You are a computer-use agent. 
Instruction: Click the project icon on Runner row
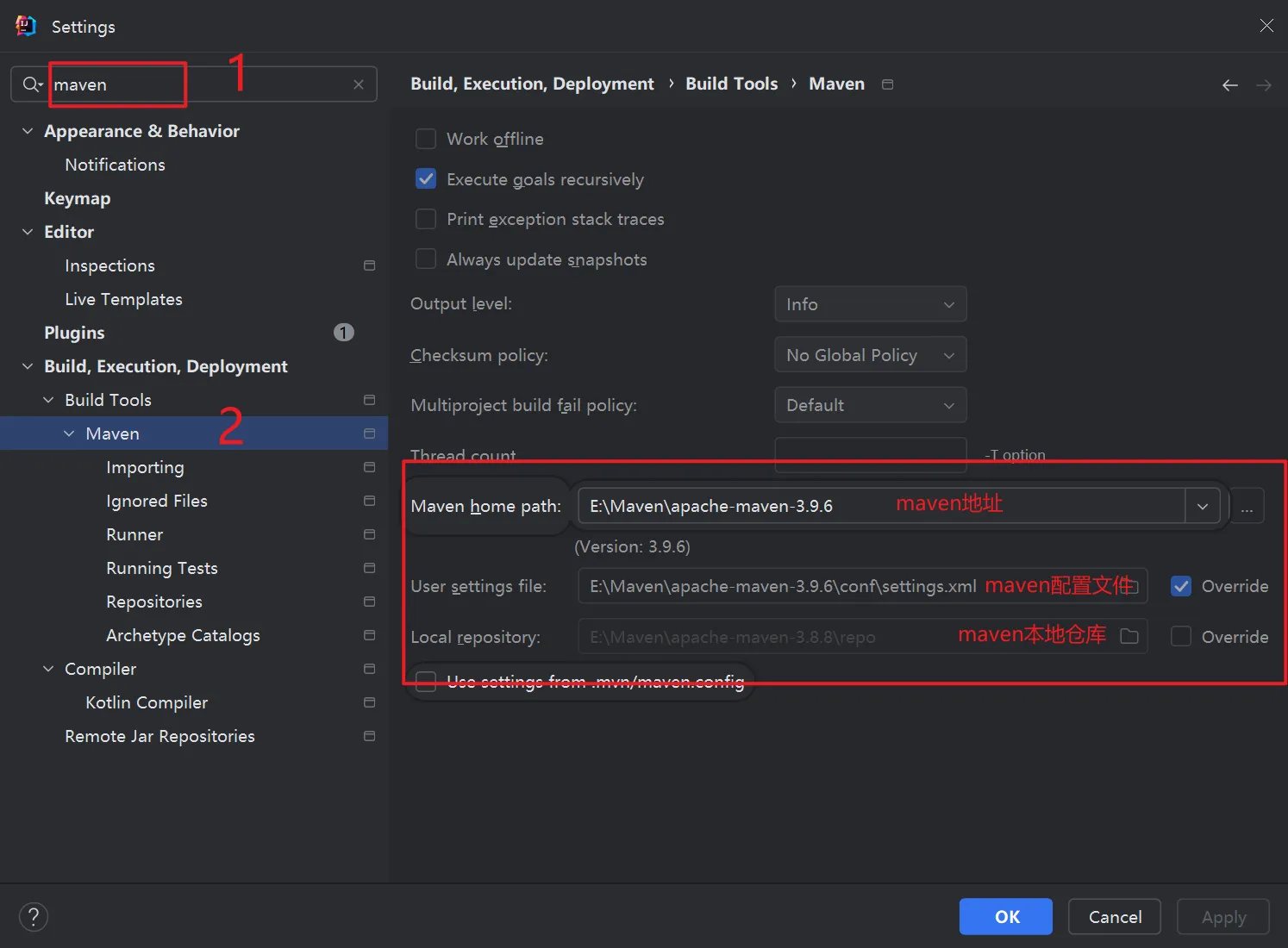coord(370,534)
